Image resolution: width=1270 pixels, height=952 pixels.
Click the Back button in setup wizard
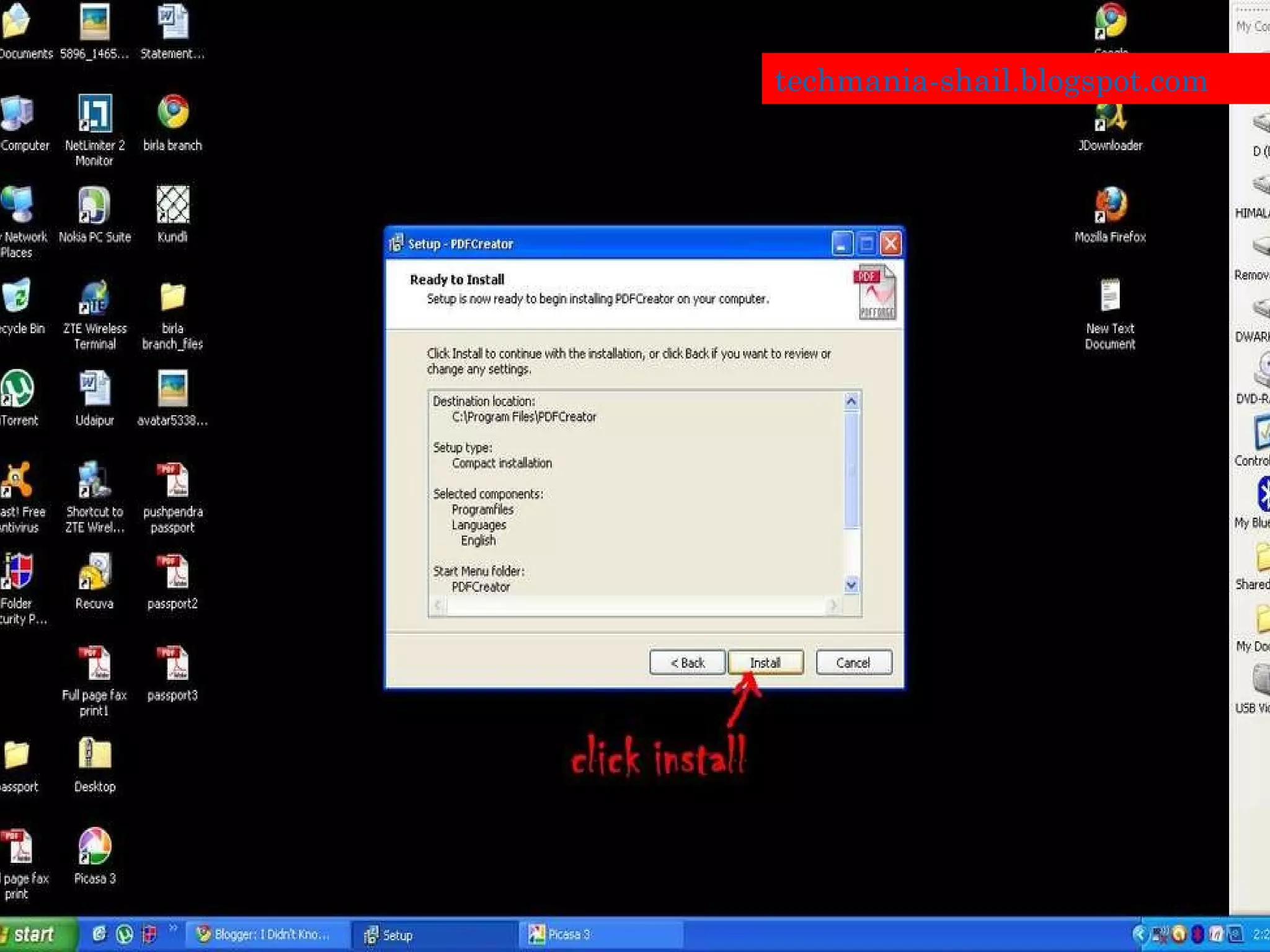[x=687, y=663]
